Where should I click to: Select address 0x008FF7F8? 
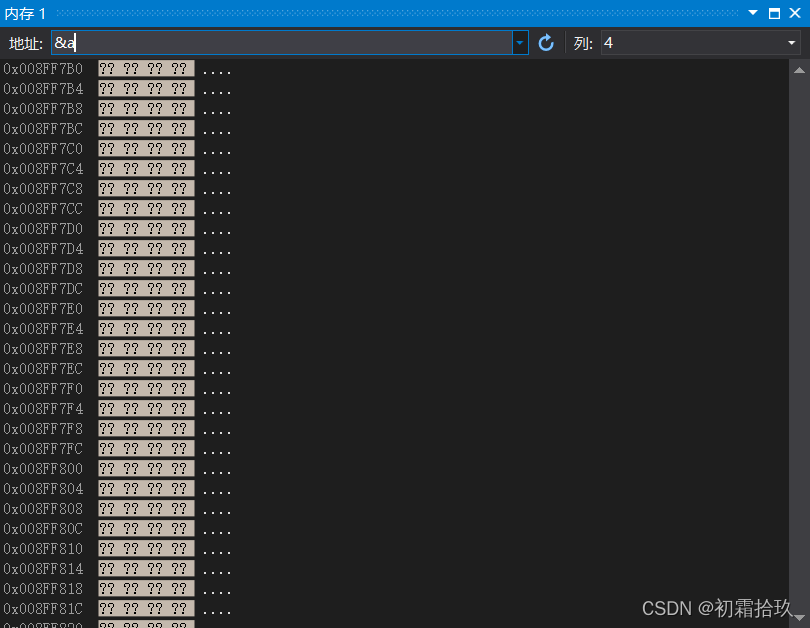43,429
